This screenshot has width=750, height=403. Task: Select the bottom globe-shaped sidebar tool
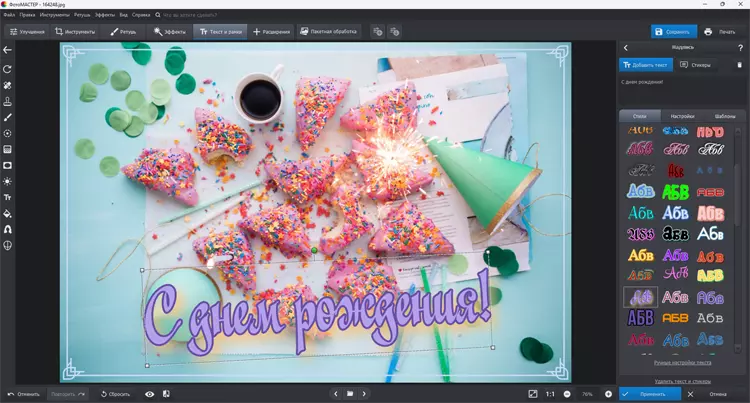[7, 245]
